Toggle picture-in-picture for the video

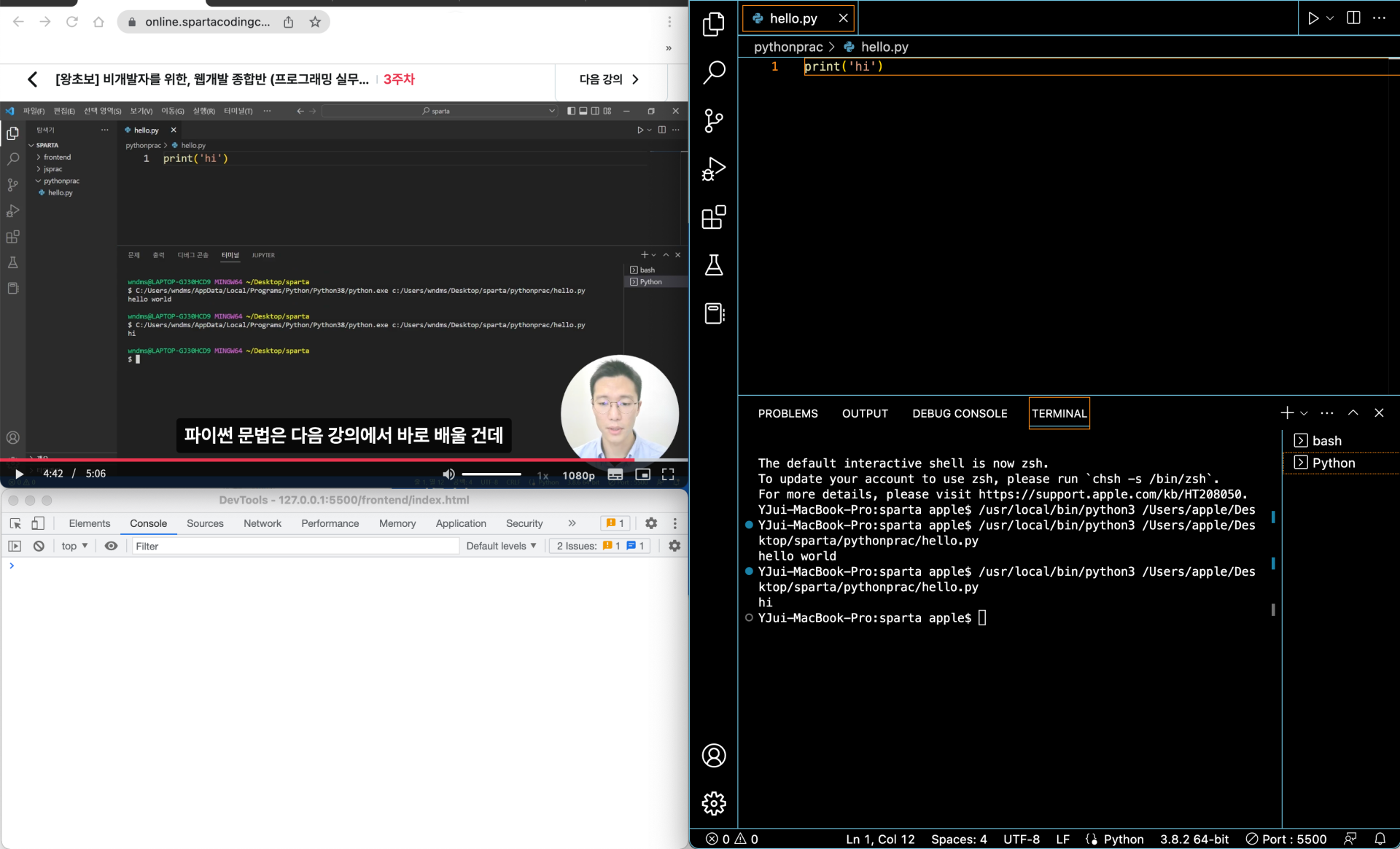tap(642, 474)
